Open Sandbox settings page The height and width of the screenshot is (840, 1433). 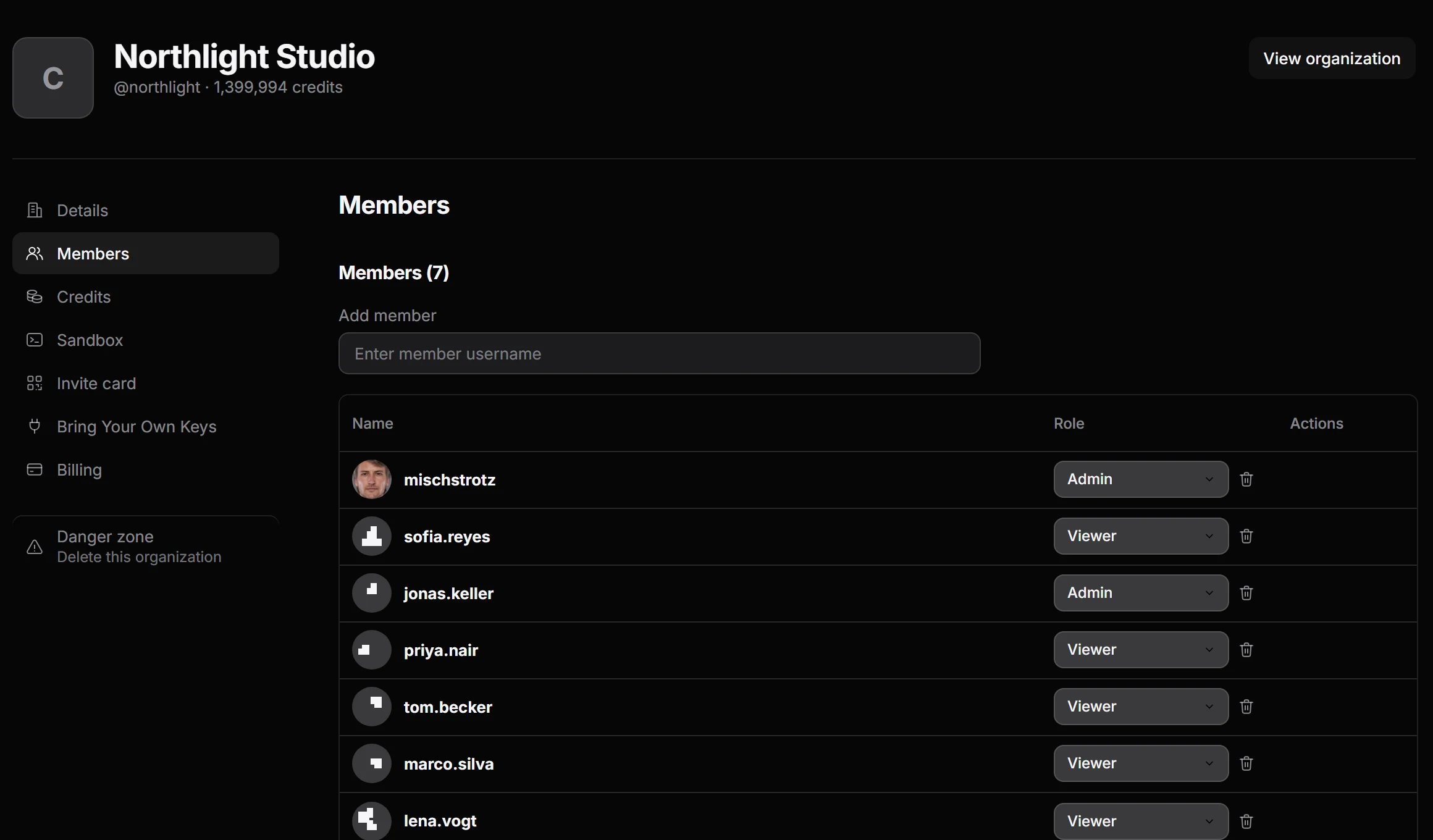tap(146, 340)
